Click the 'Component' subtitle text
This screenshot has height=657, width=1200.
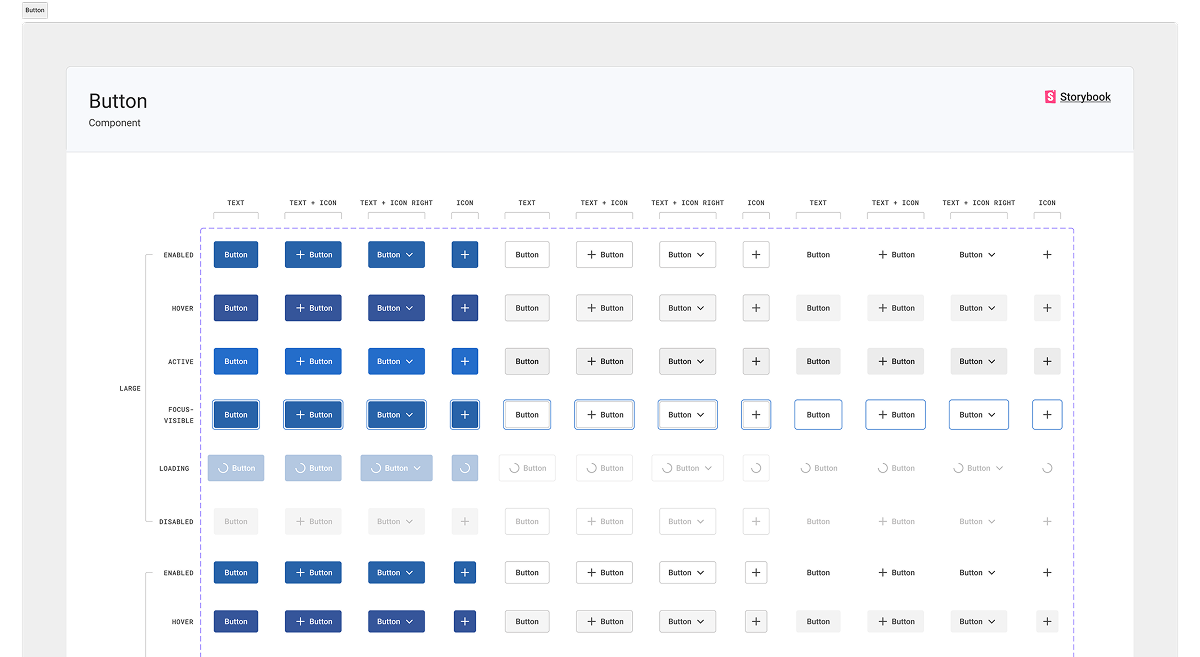click(115, 123)
